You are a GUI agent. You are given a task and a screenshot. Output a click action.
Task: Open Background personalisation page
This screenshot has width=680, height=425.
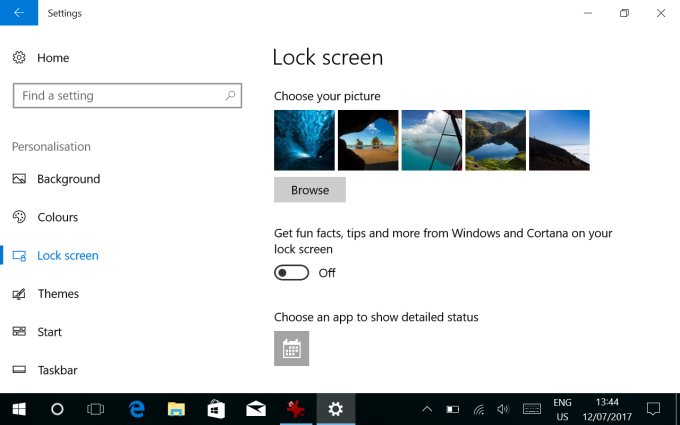(68, 179)
